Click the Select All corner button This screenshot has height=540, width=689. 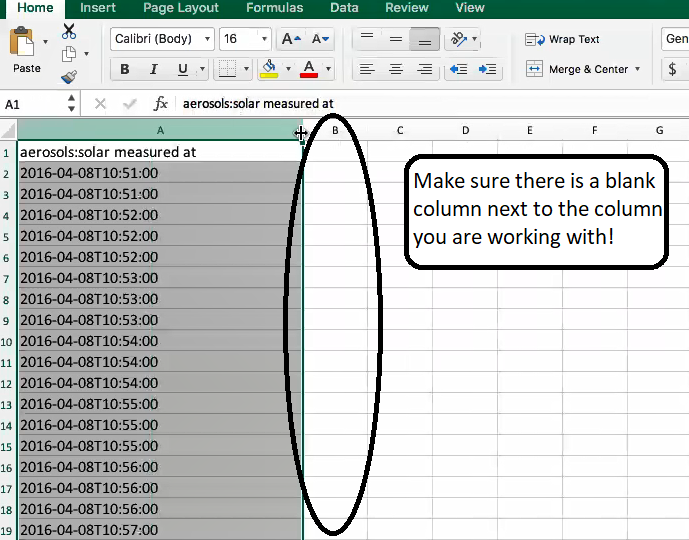click(8, 130)
